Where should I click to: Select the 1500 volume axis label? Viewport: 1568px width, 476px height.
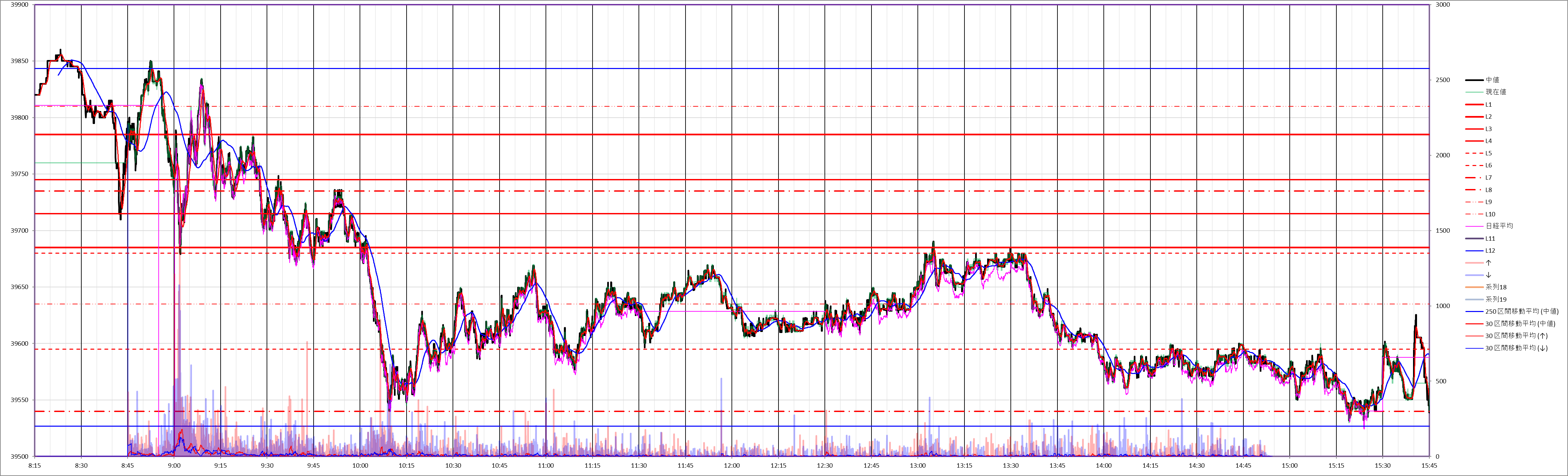click(1443, 231)
